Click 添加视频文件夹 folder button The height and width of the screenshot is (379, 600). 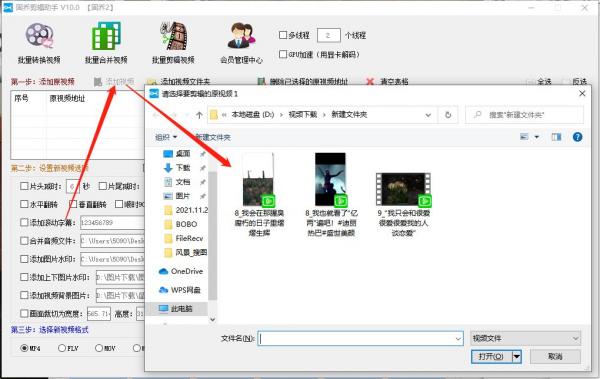click(x=179, y=81)
